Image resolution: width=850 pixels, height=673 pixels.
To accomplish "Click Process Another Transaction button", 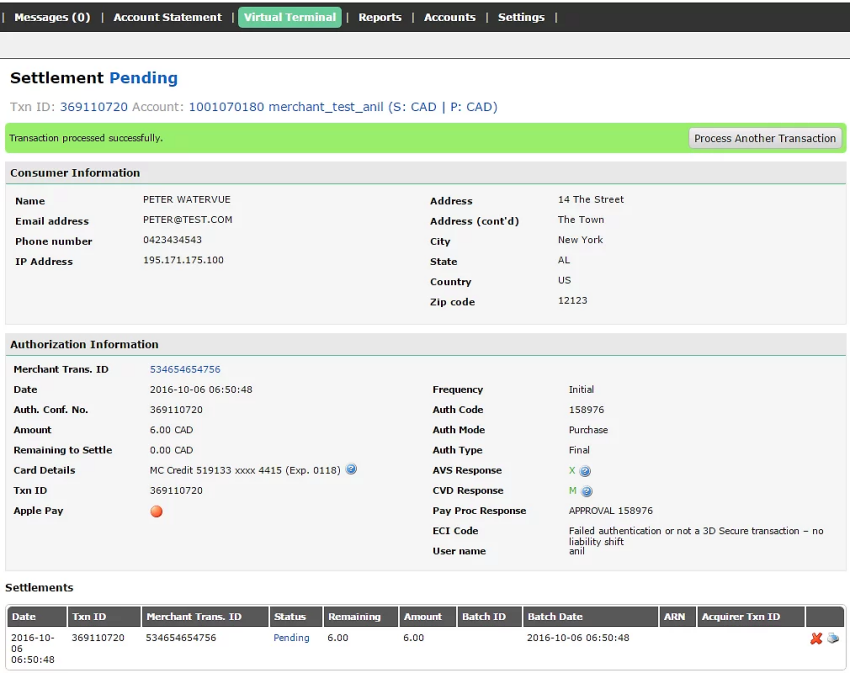I will 765,138.
